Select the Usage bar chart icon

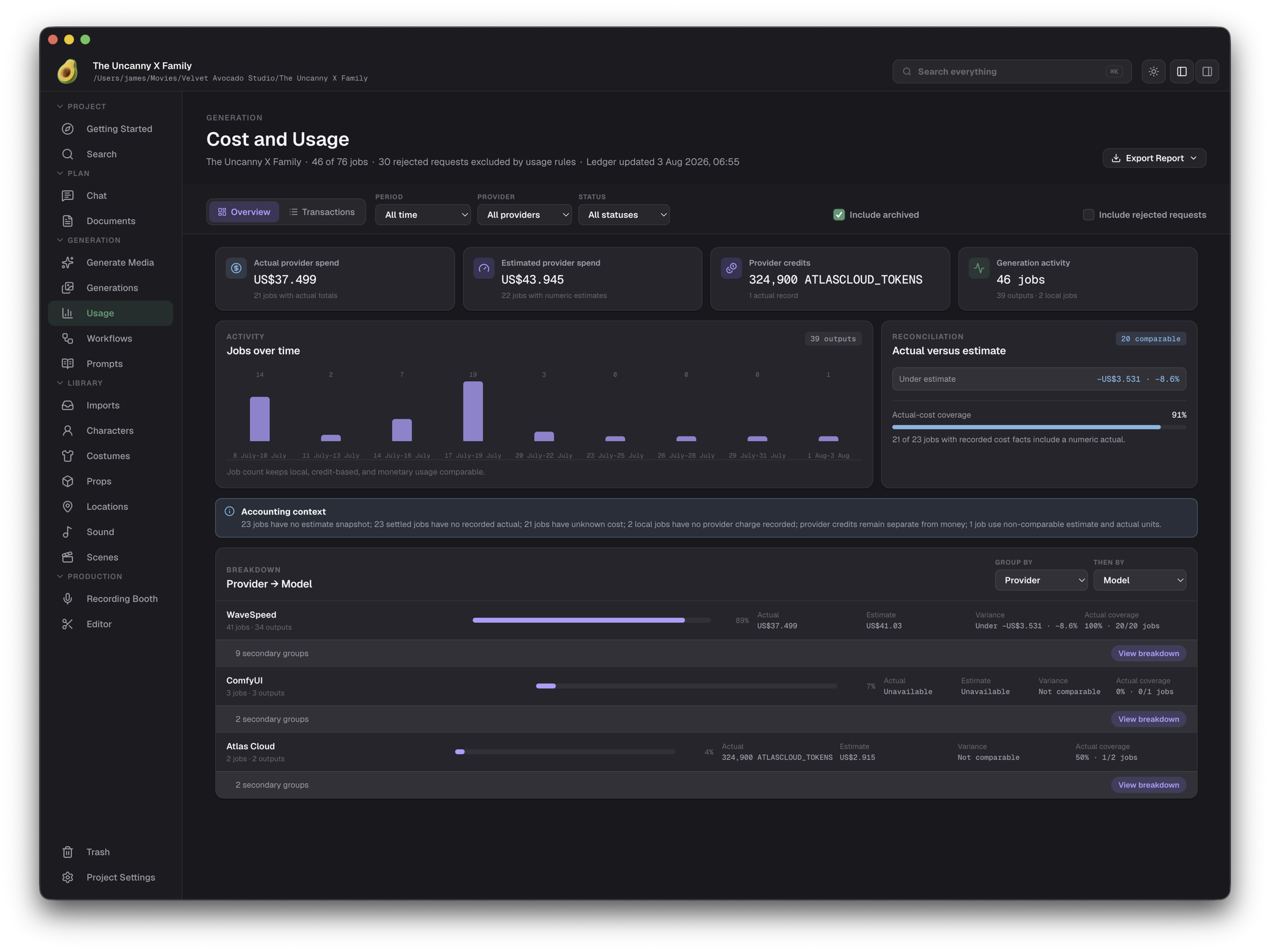[x=68, y=313]
